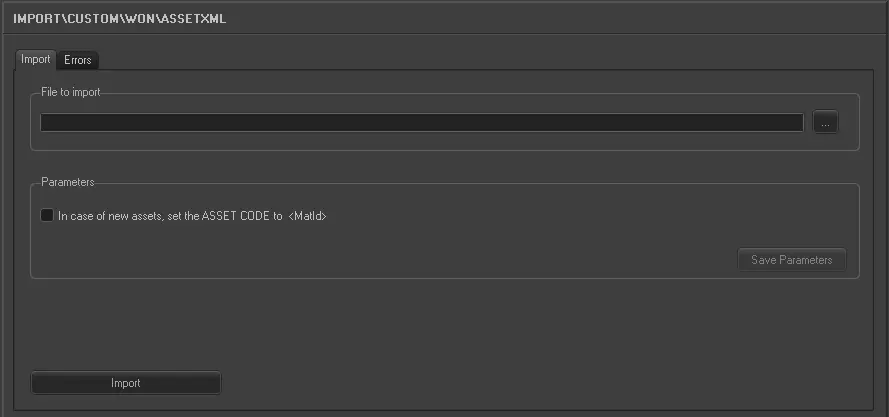Focus the File to import path field

click(x=421, y=122)
